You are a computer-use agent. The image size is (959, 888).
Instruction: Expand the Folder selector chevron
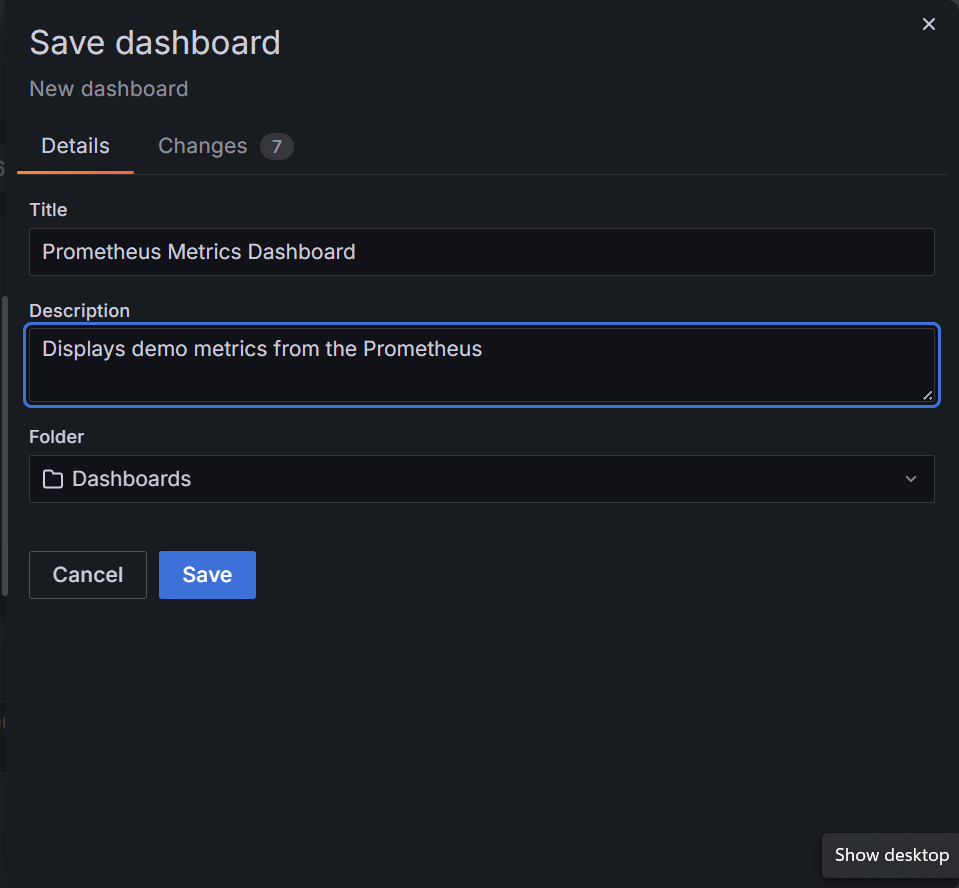(911, 479)
